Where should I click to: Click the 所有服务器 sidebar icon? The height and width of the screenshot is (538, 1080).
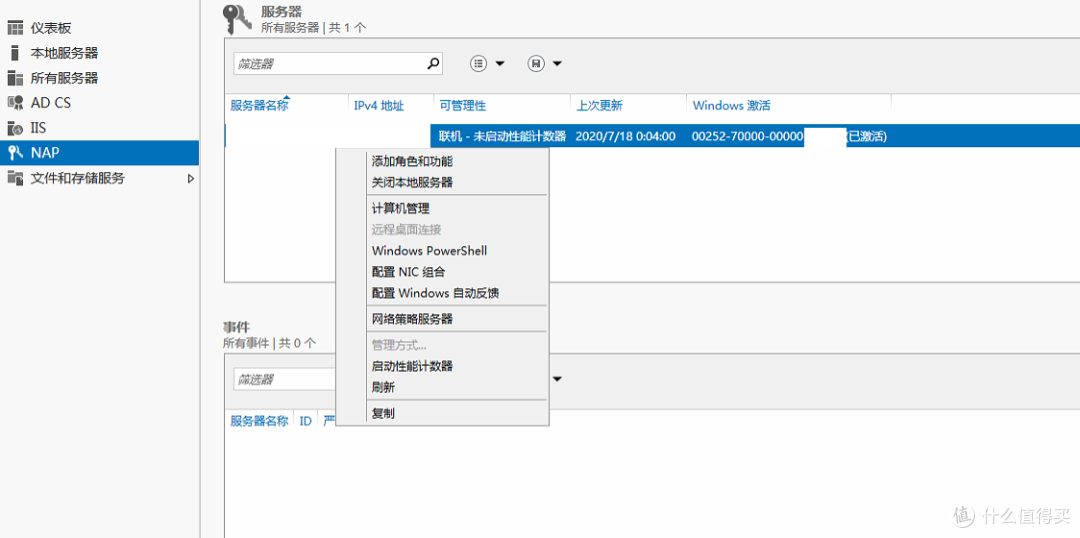pyautogui.click(x=15, y=78)
